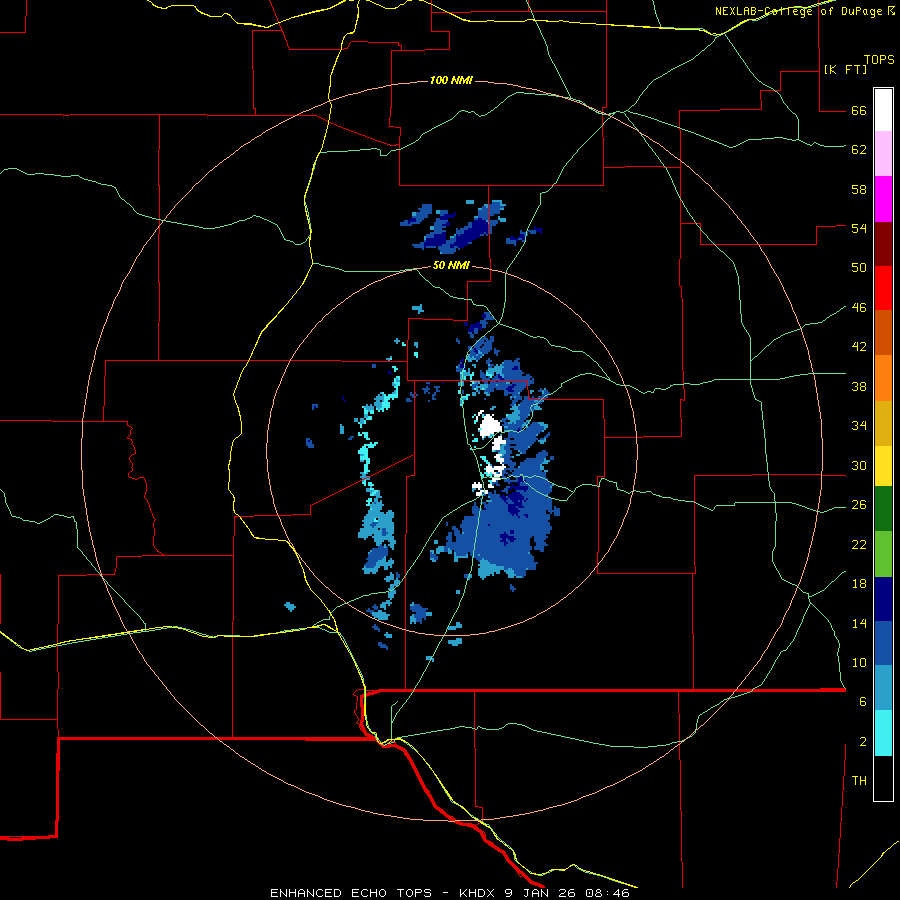Click the '54' legend value

tap(859, 228)
